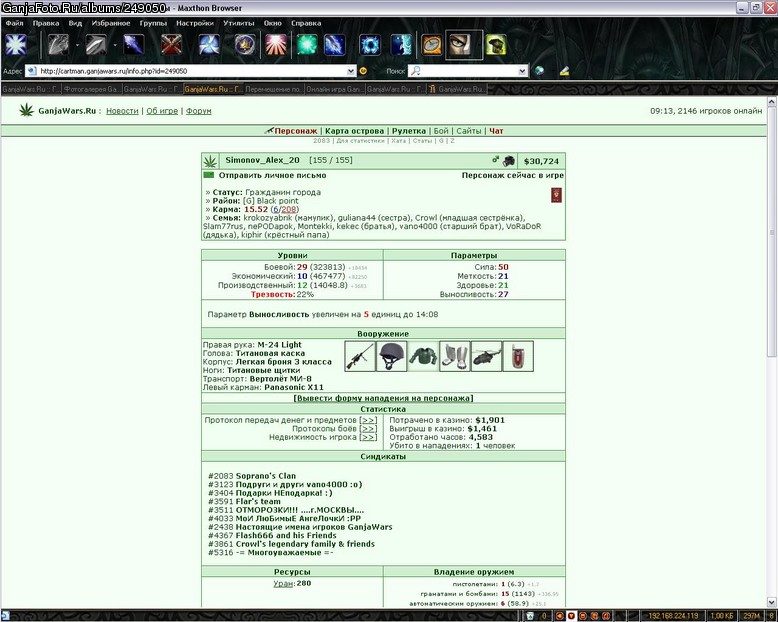778x622 pixels.
Task: Click inside the Поиск search field
Action: click(469, 71)
